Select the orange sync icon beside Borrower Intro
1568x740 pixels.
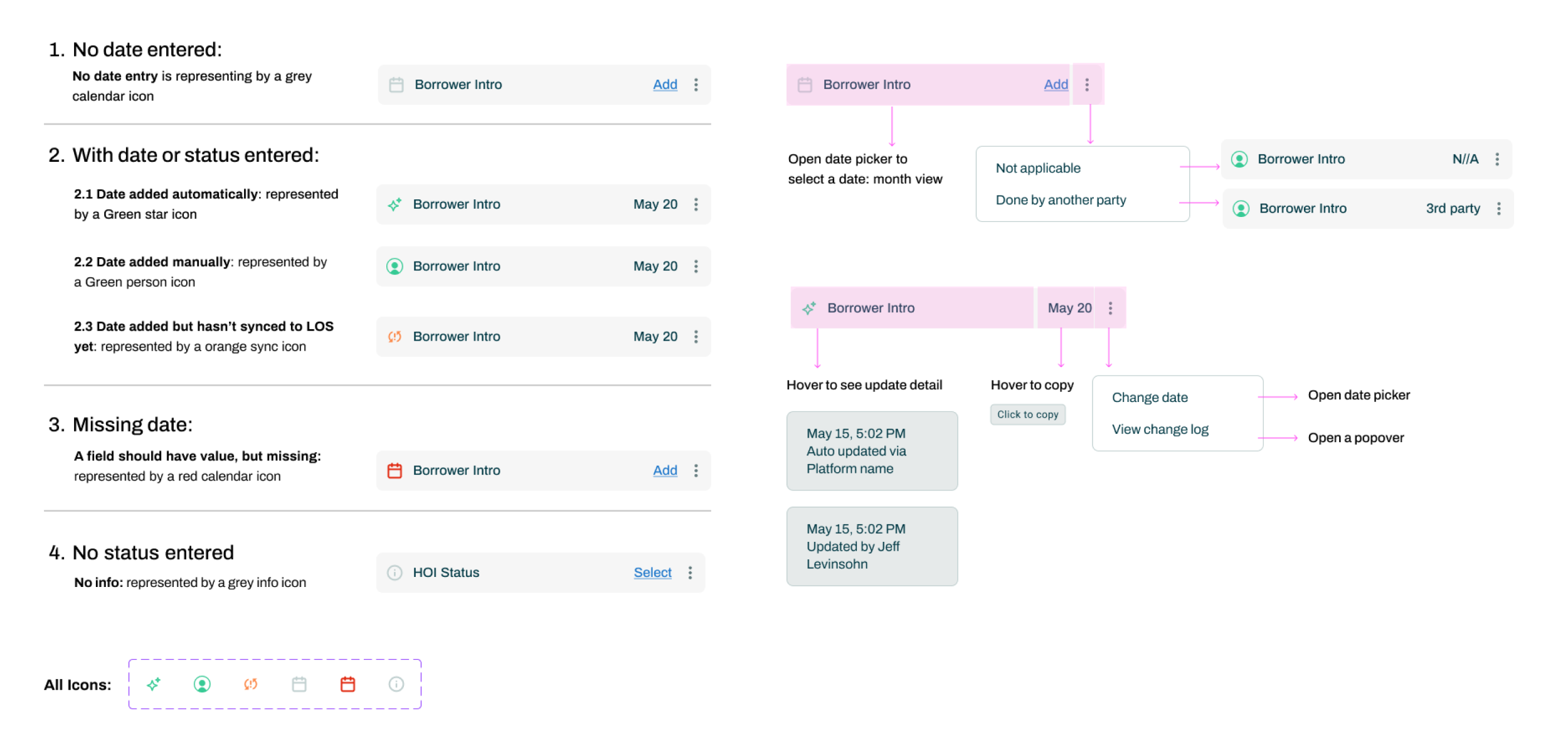tap(395, 336)
